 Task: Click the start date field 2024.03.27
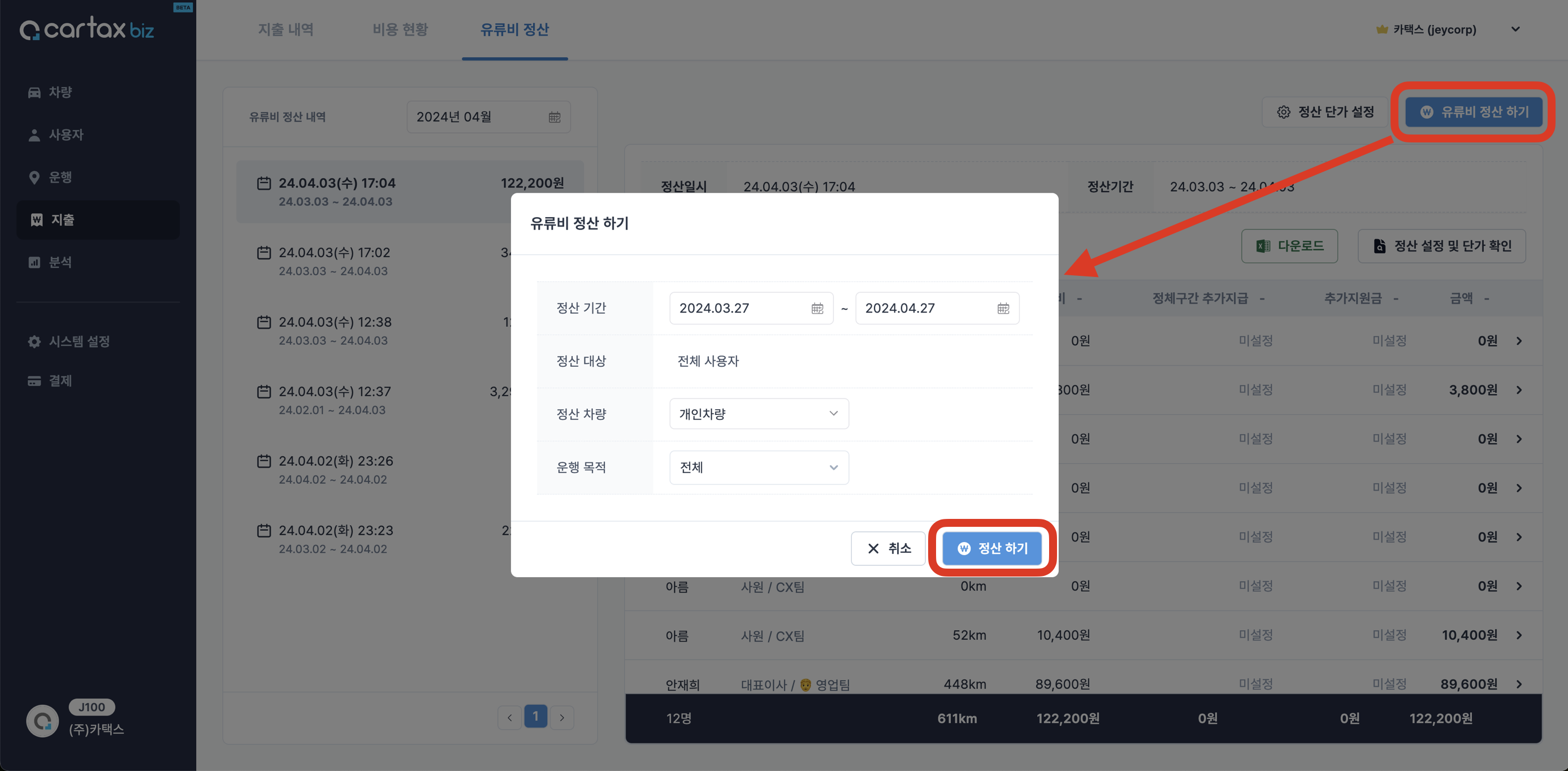click(x=751, y=309)
